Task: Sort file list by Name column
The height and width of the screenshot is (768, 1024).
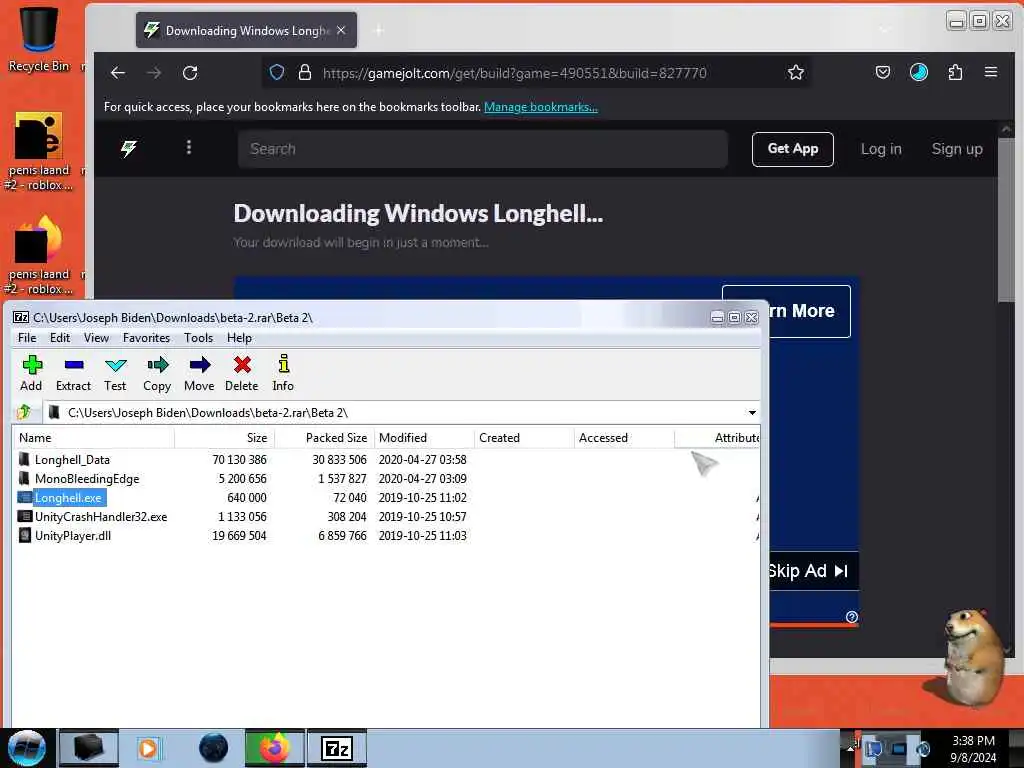Action: click(x=93, y=438)
